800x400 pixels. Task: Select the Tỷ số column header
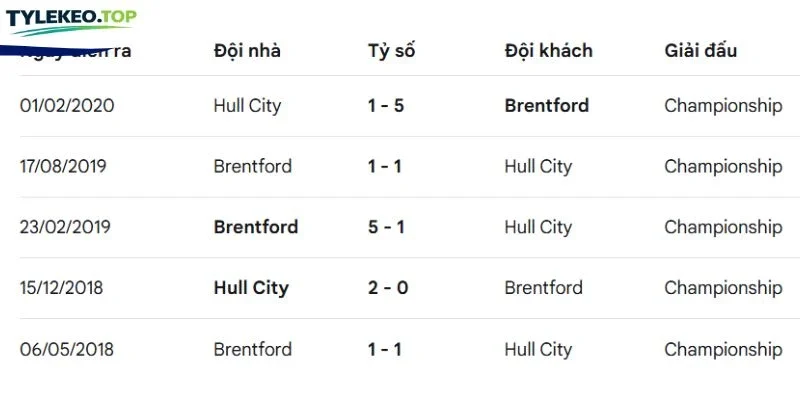pyautogui.click(x=391, y=51)
